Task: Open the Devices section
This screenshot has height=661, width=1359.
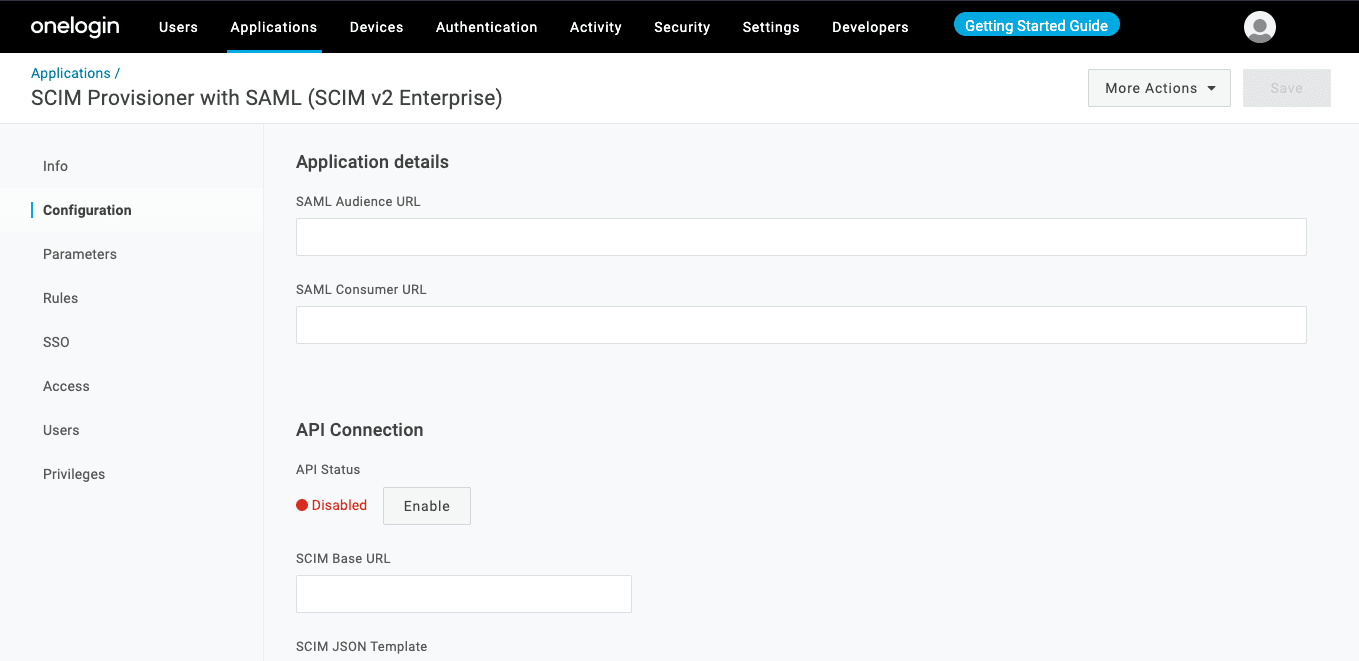Action: pyautogui.click(x=376, y=27)
